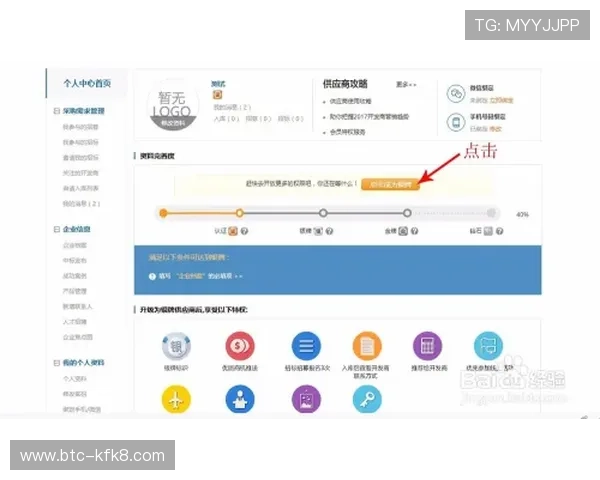The width and height of the screenshot is (600, 480).
Task: Open the first item under 采购需求管理
Action: pos(80,127)
